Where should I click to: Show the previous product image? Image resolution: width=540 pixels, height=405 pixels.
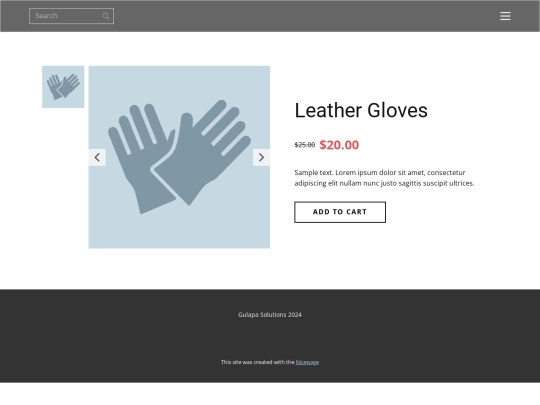97,157
